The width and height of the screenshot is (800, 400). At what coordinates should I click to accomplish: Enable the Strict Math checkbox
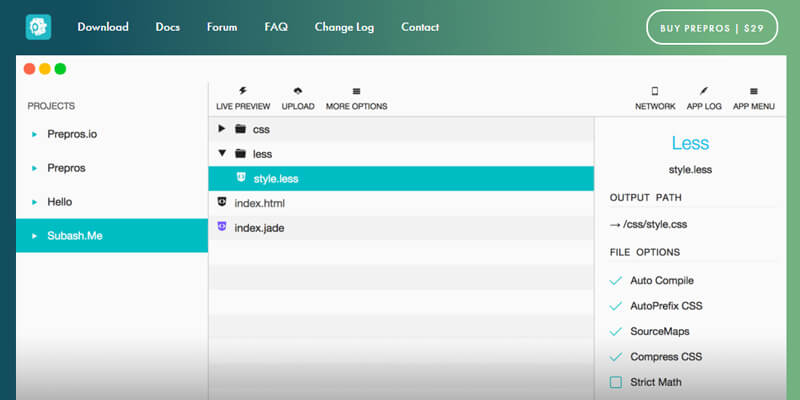[x=616, y=382]
